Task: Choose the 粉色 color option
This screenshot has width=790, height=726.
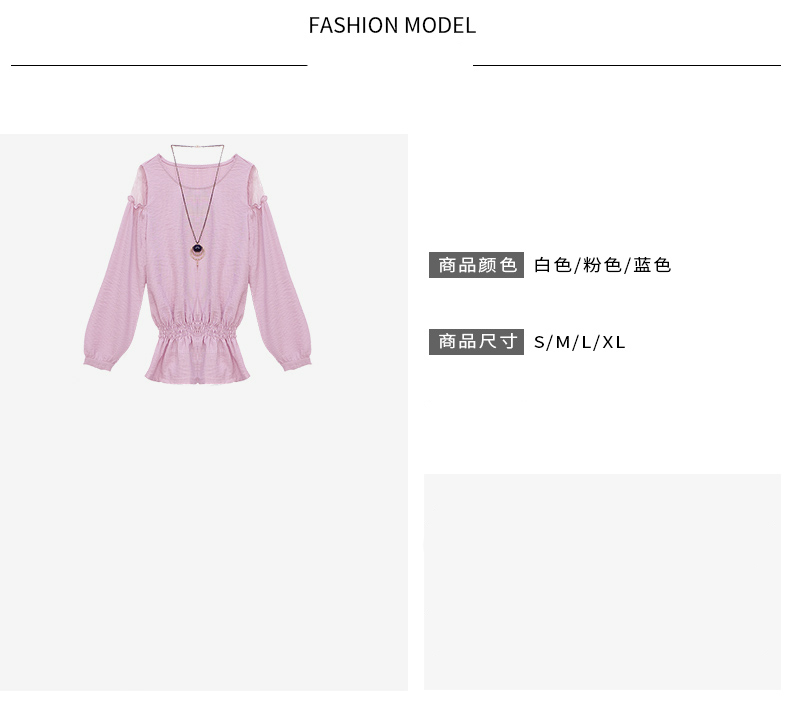Action: pos(602,265)
